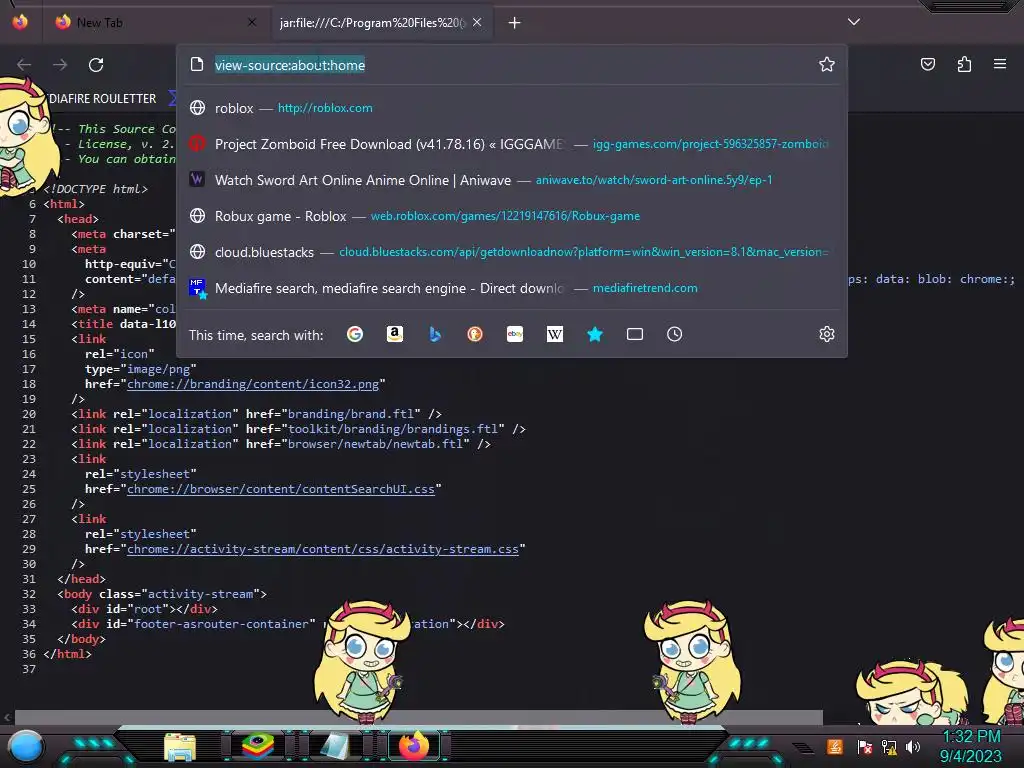The image size is (1024, 768).
Task: Click the orange Java update tray icon
Action: 835,746
